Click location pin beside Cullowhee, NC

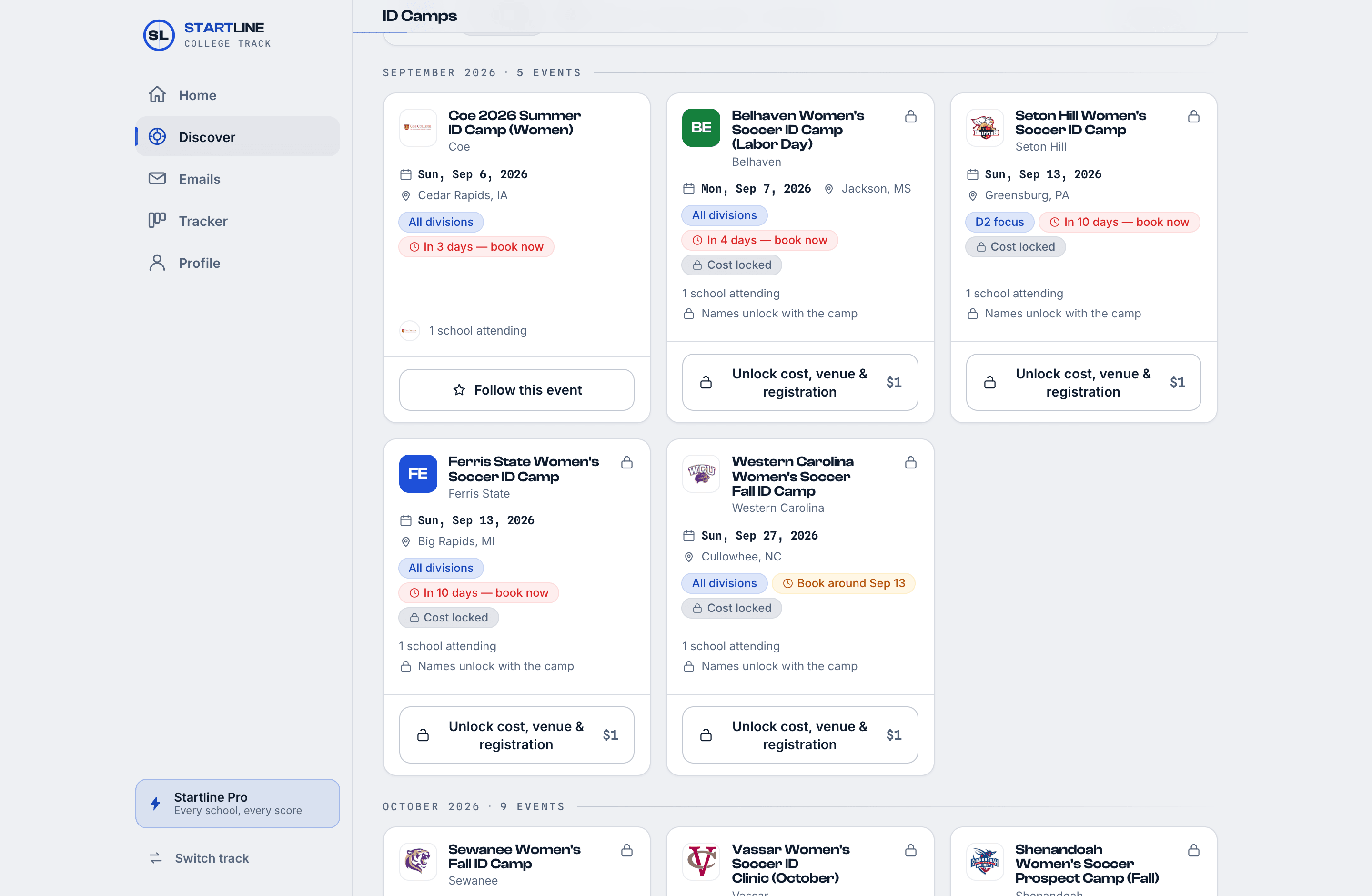coord(689,557)
